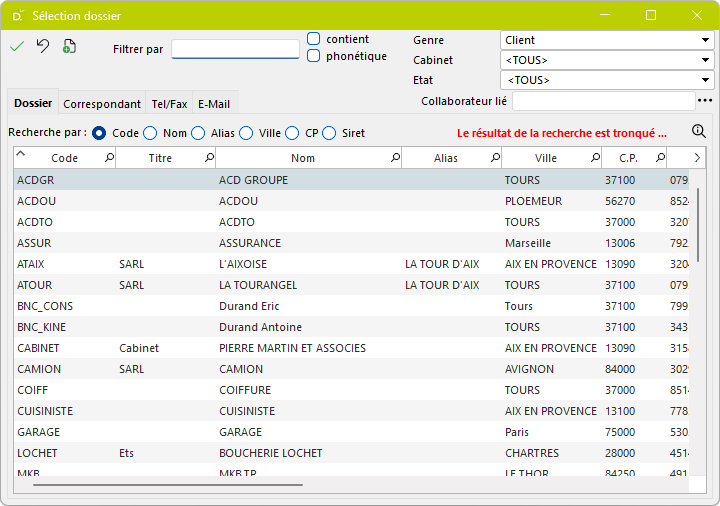Click the green checkmark validate icon
This screenshot has width=720, height=506.
tap(17, 46)
